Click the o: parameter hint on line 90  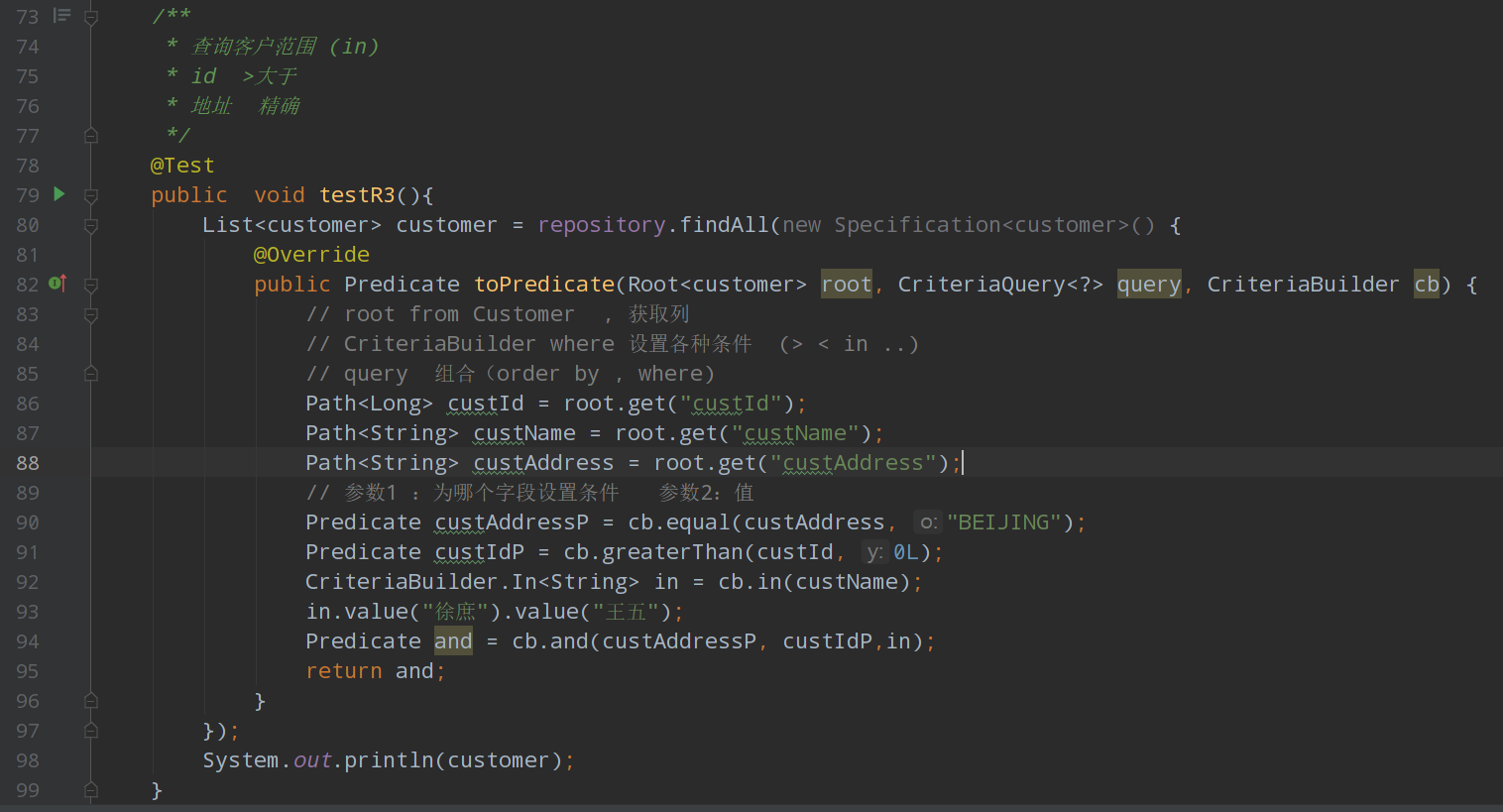pos(927,522)
